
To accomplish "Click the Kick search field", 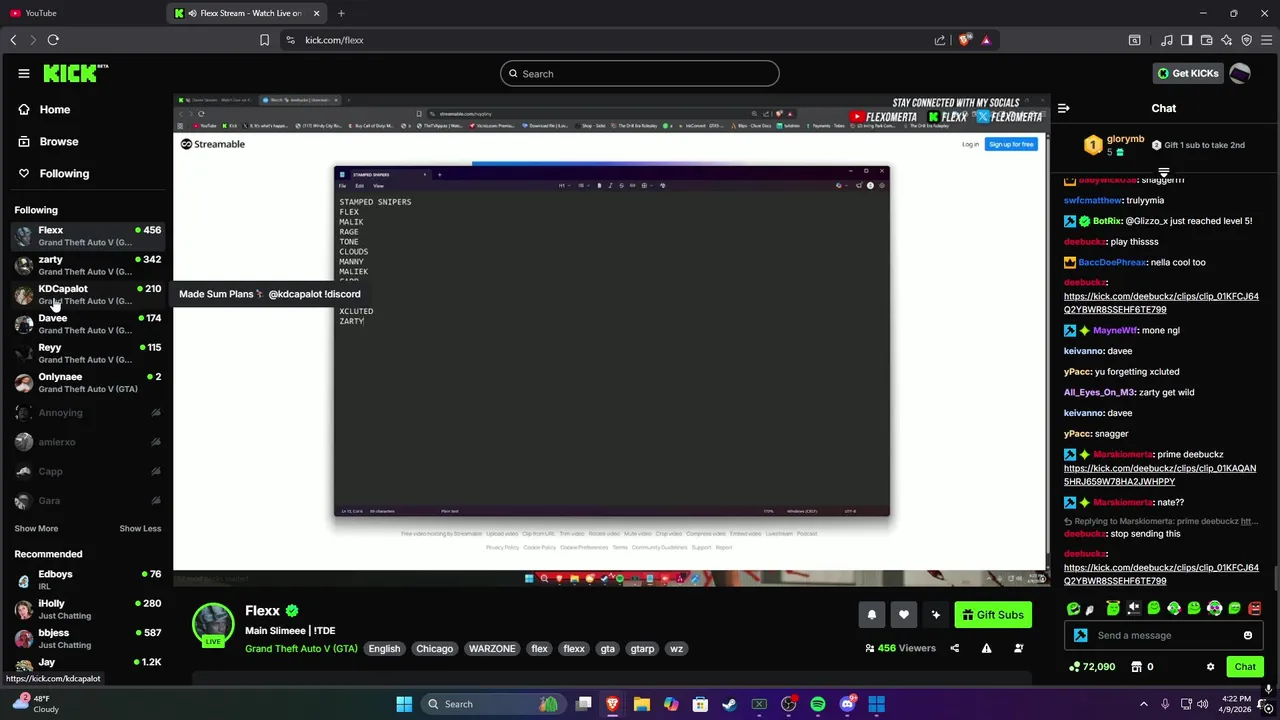I will point(640,73).
